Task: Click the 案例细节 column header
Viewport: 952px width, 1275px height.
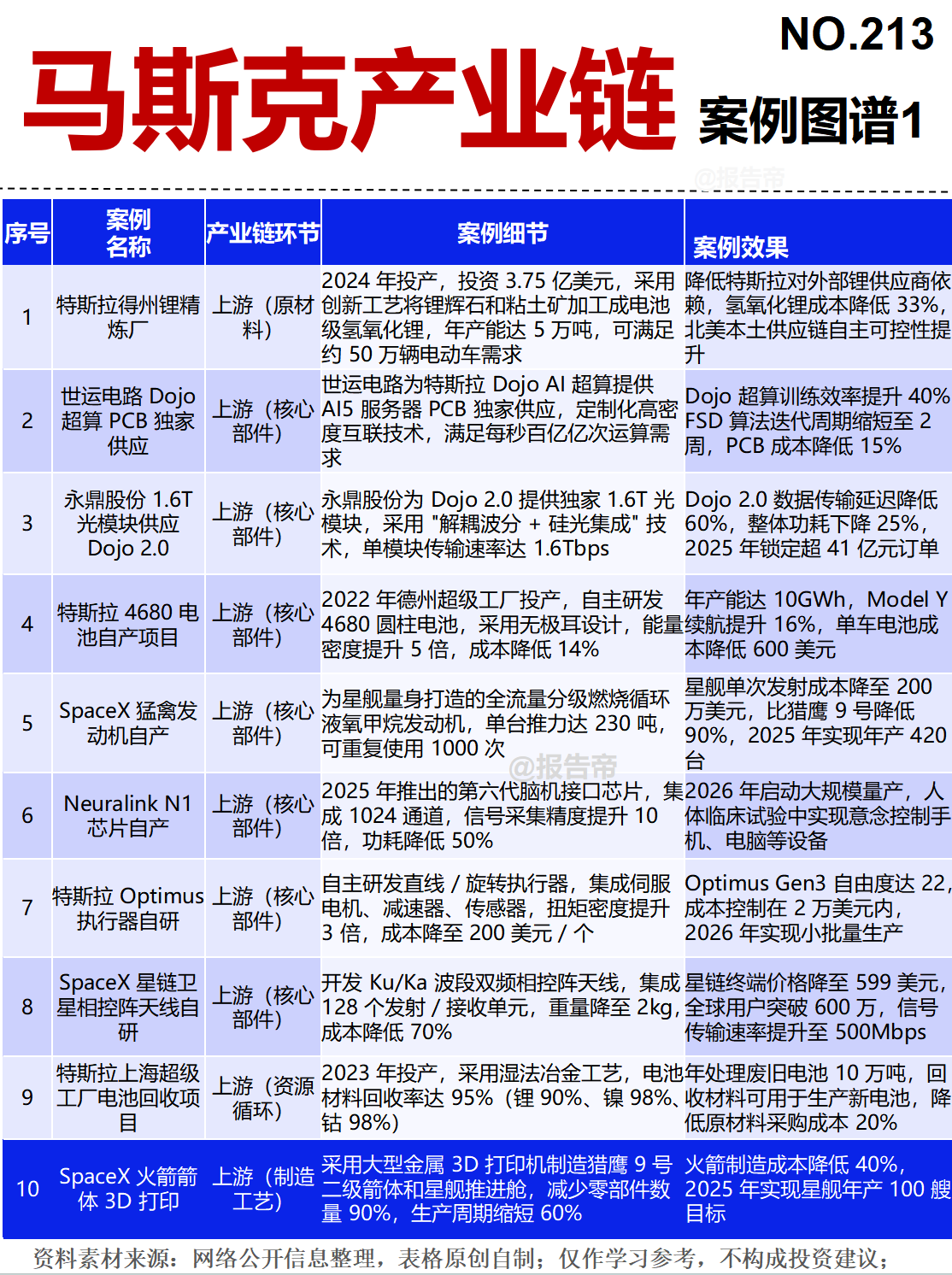Action: pos(502,232)
